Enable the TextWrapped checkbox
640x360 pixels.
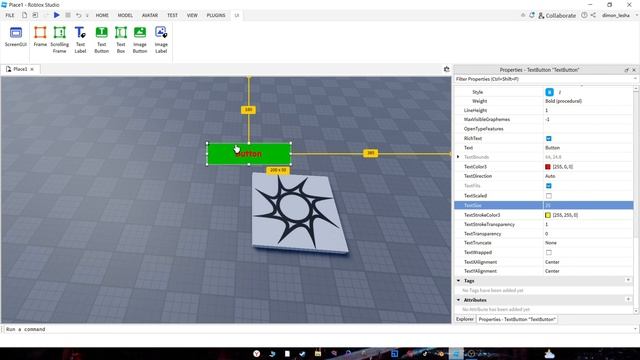tap(549, 252)
